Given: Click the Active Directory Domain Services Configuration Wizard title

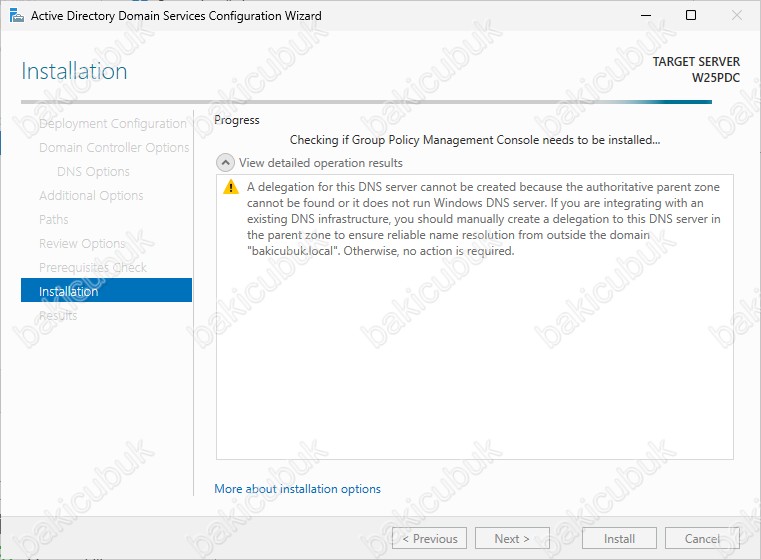Looking at the screenshot, I should pos(176,16).
